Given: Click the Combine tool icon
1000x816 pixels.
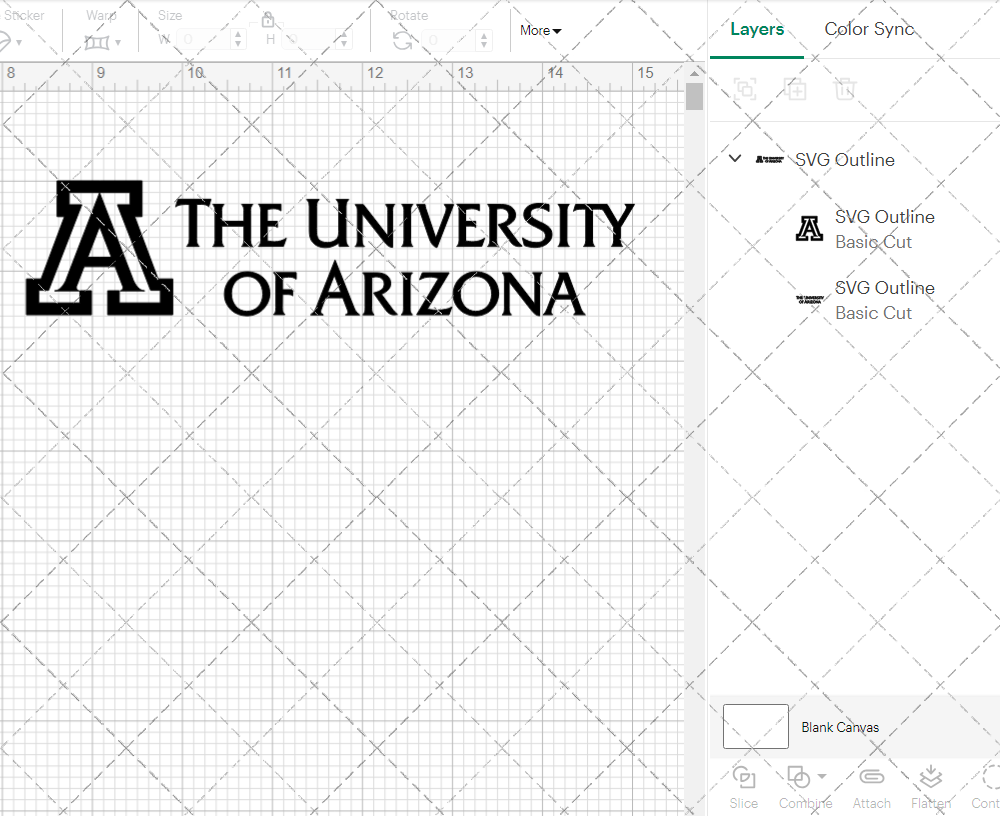Looking at the screenshot, I should (800, 778).
